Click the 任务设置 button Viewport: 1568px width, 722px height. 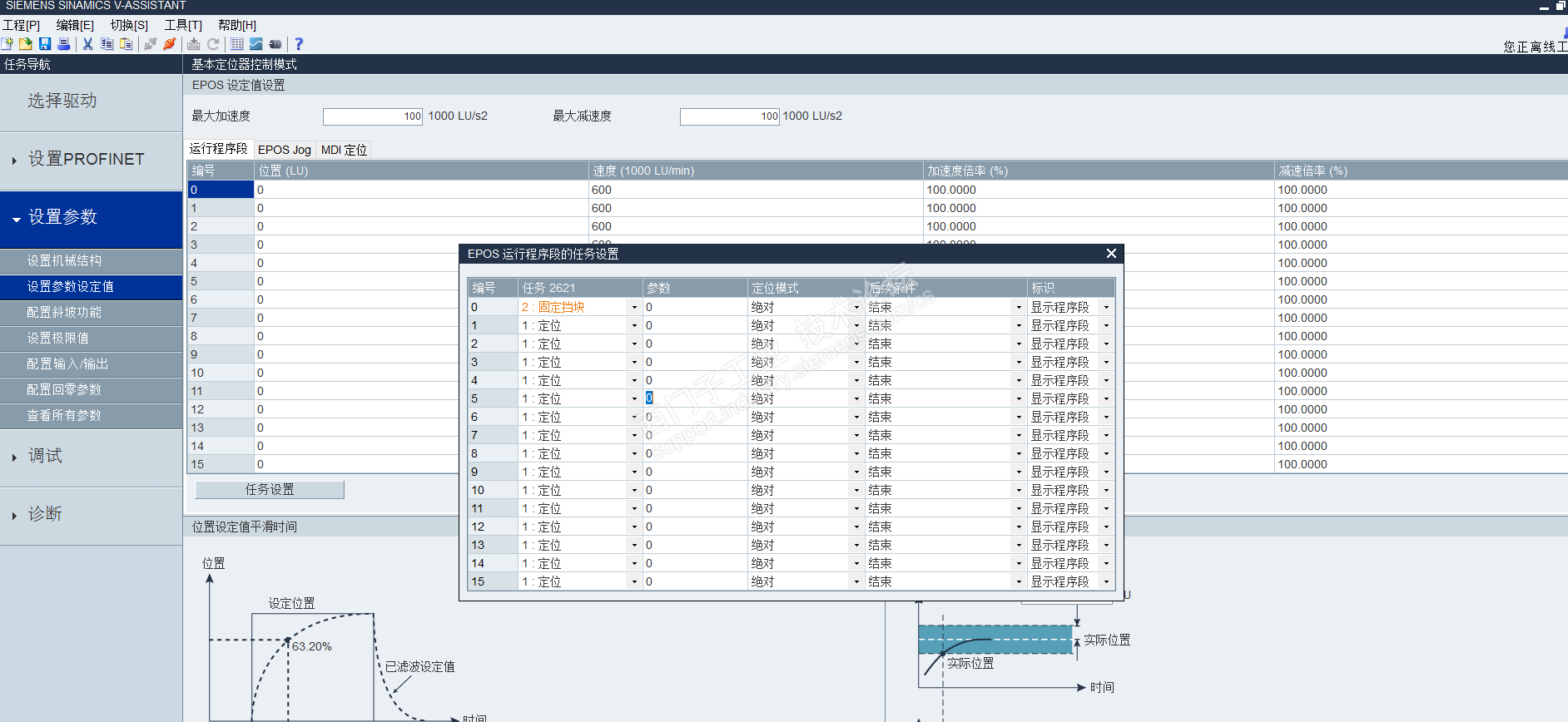click(270, 490)
